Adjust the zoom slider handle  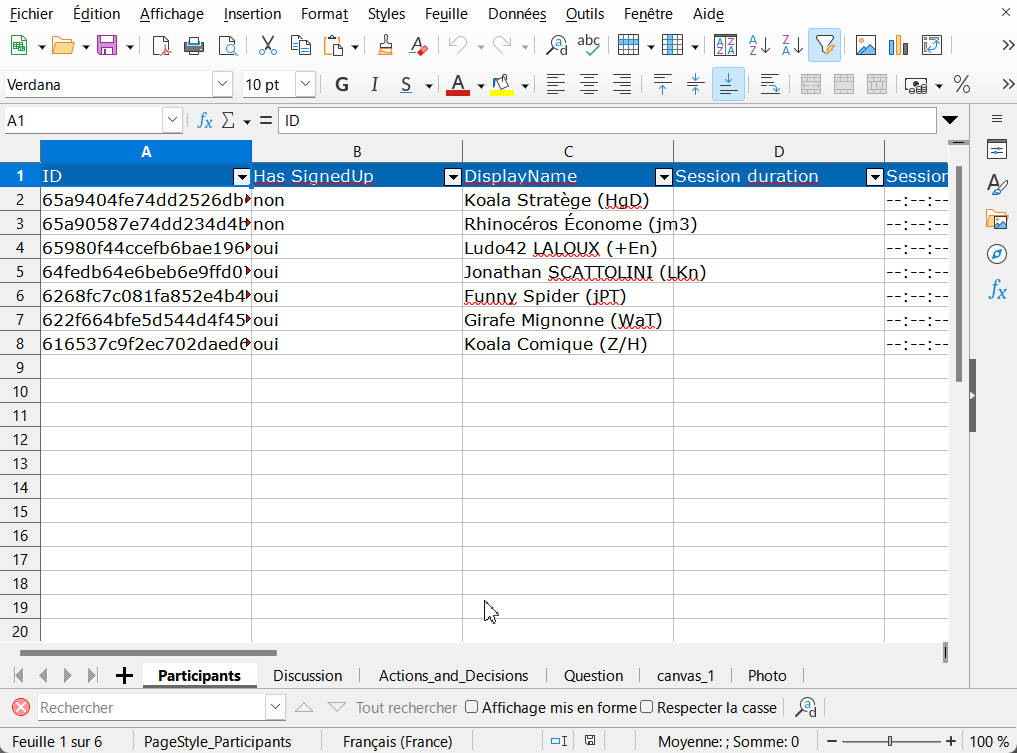(890, 741)
